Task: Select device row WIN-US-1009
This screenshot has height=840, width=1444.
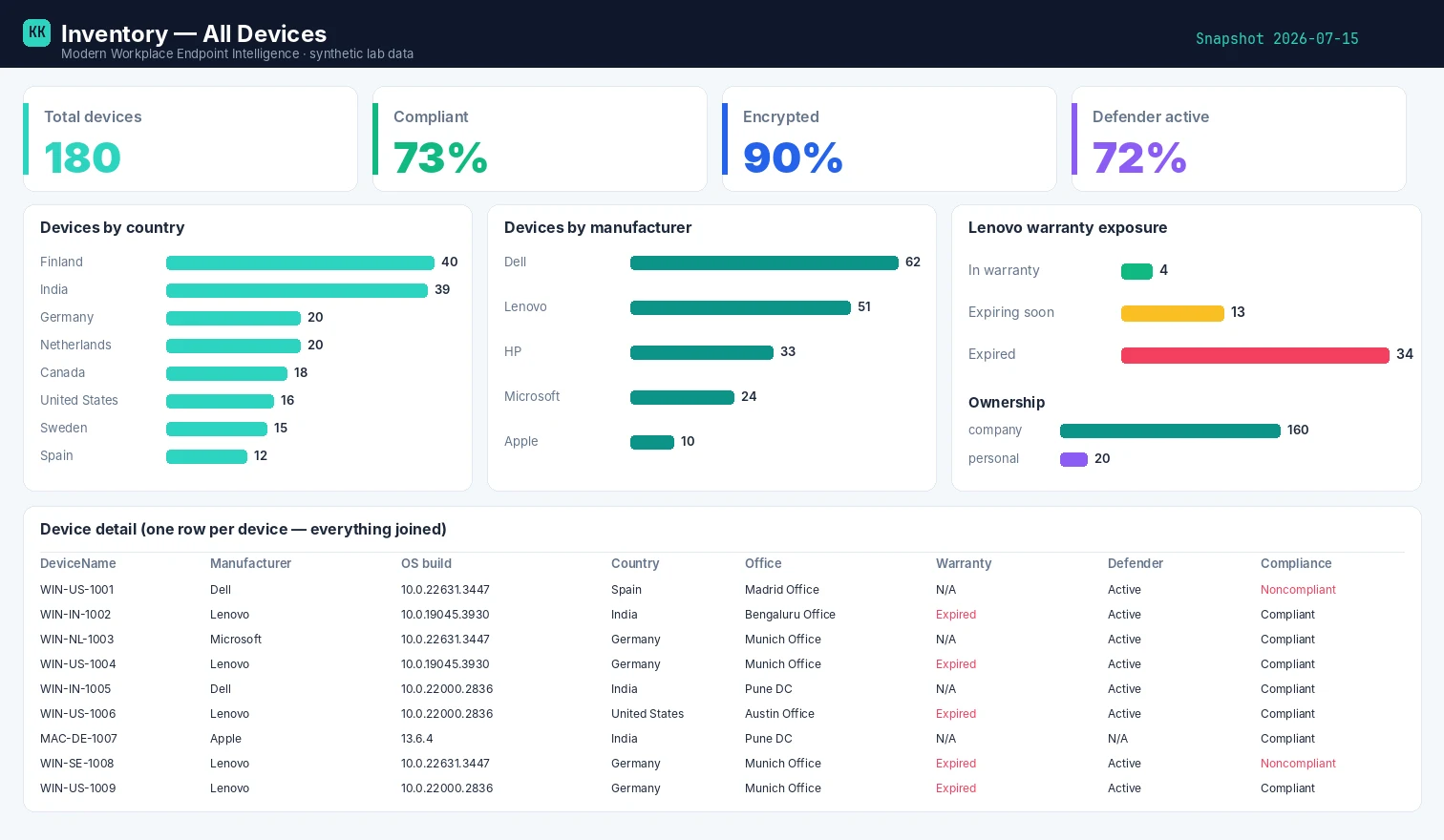Action: (722, 788)
